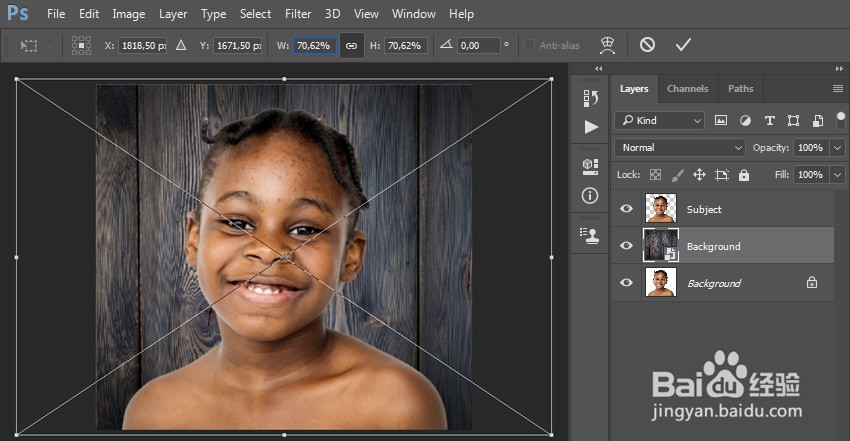Select the Subject layer thumbnail
The width and height of the screenshot is (850, 441).
[x=661, y=209]
